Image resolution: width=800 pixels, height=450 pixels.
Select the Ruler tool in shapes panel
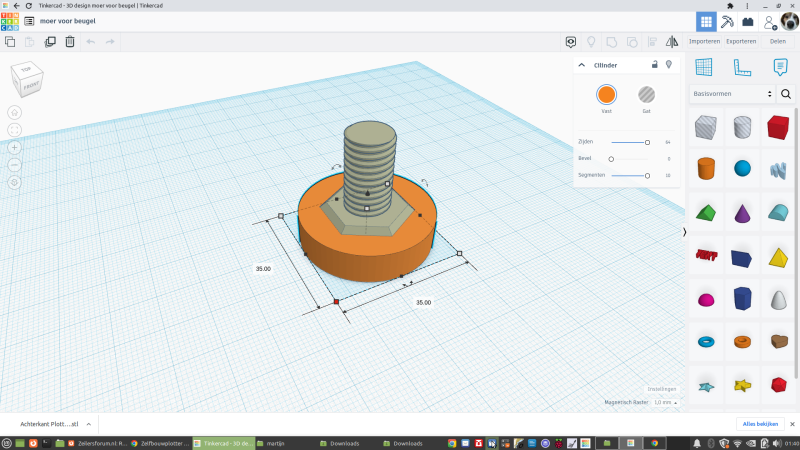tap(742, 67)
